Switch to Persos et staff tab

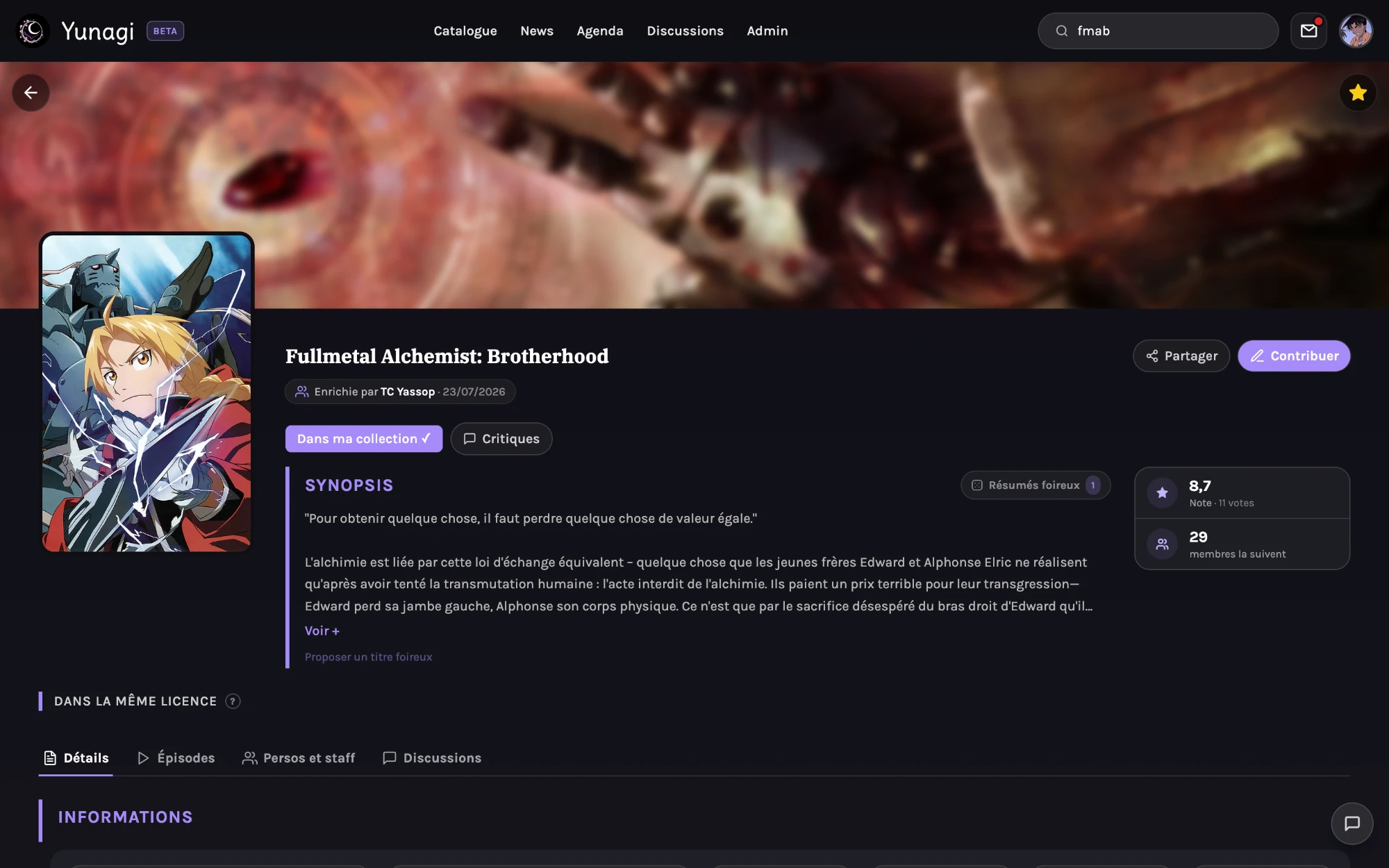click(299, 758)
